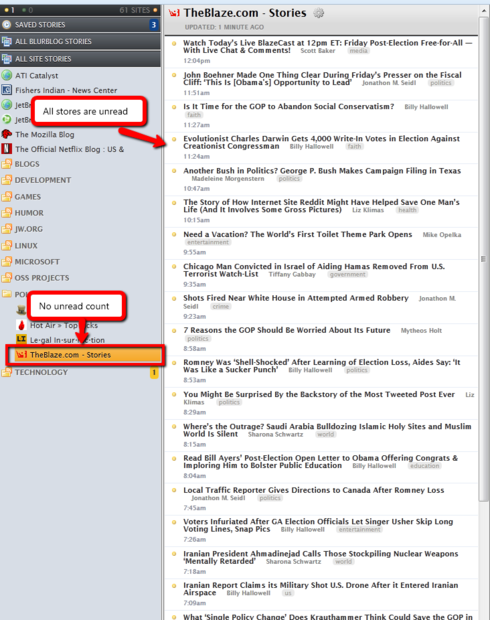Image resolution: width=490 pixels, height=620 pixels.
Task: Toggle unread dot on Toilet Theme Park story
Action: click(174, 234)
